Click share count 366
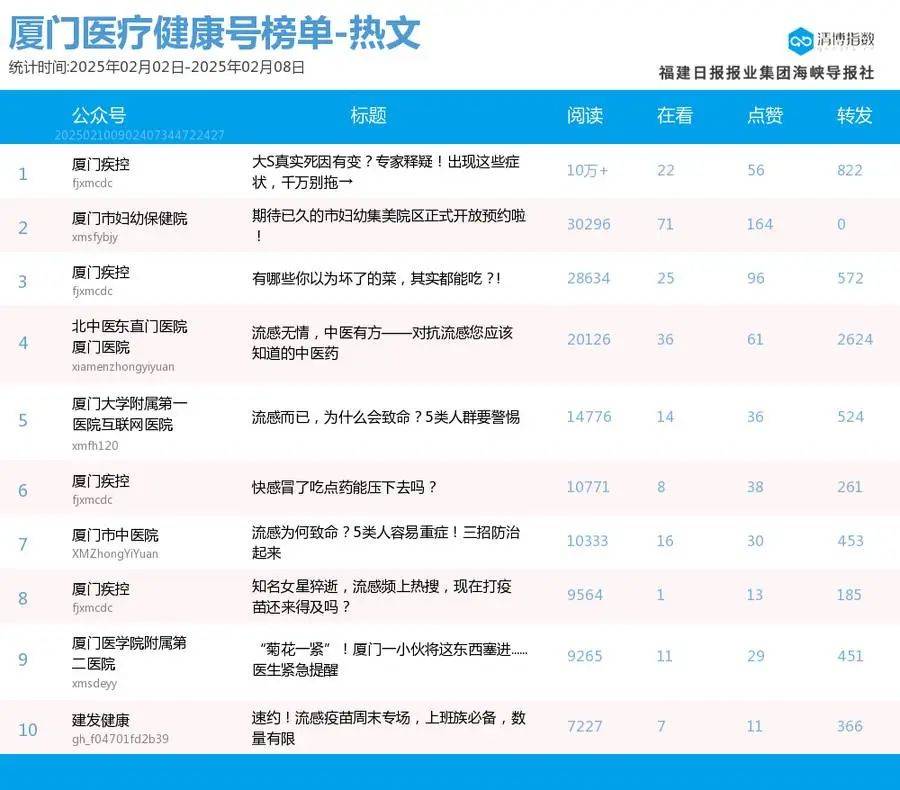Screen dimensions: 900x790 [849, 726]
